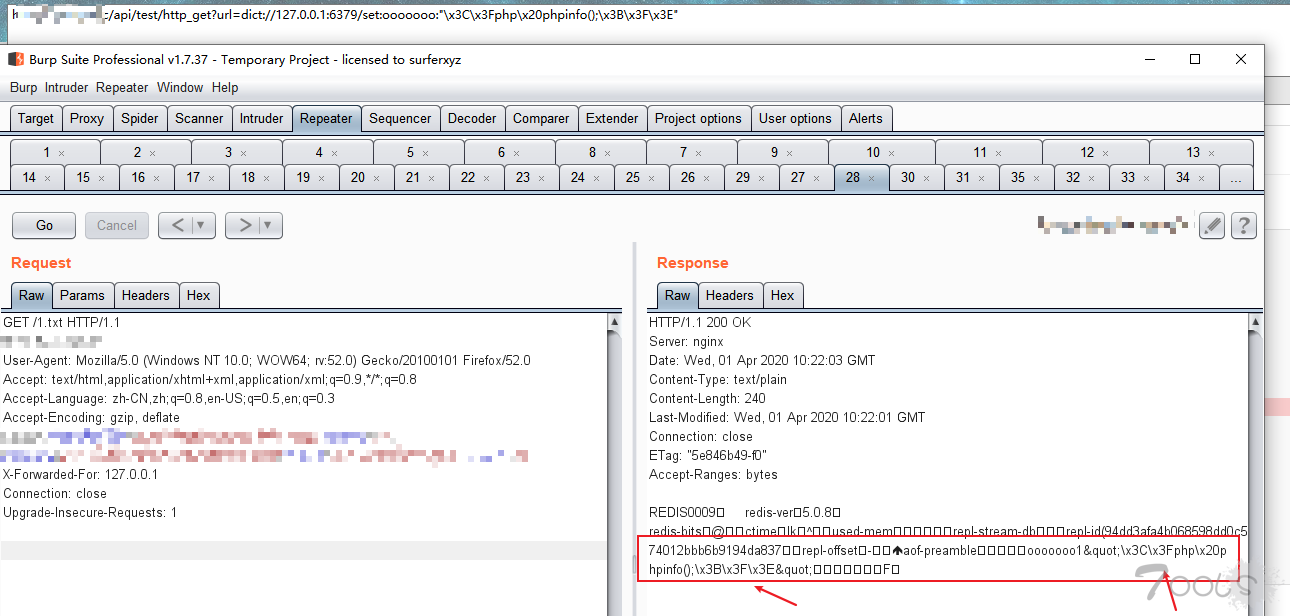This screenshot has height=616, width=1290.
Task: Switch to the Sequencer tab
Action: click(401, 118)
